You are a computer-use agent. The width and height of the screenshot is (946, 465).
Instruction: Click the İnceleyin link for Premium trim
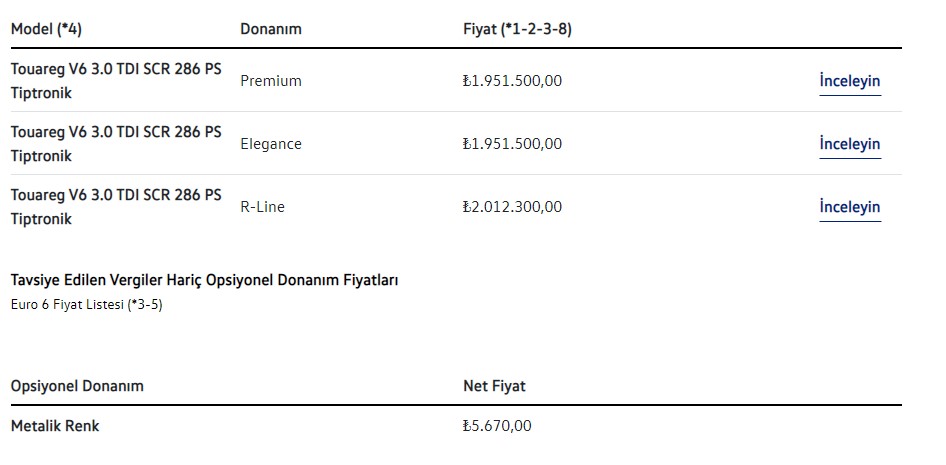pyautogui.click(x=849, y=81)
